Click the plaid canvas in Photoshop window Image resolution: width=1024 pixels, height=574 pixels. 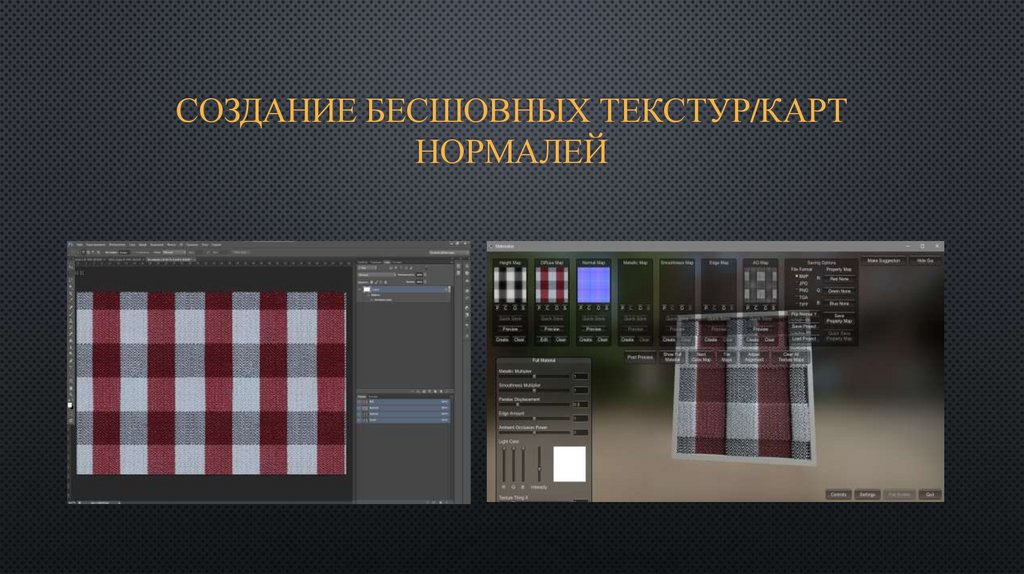tap(211, 383)
